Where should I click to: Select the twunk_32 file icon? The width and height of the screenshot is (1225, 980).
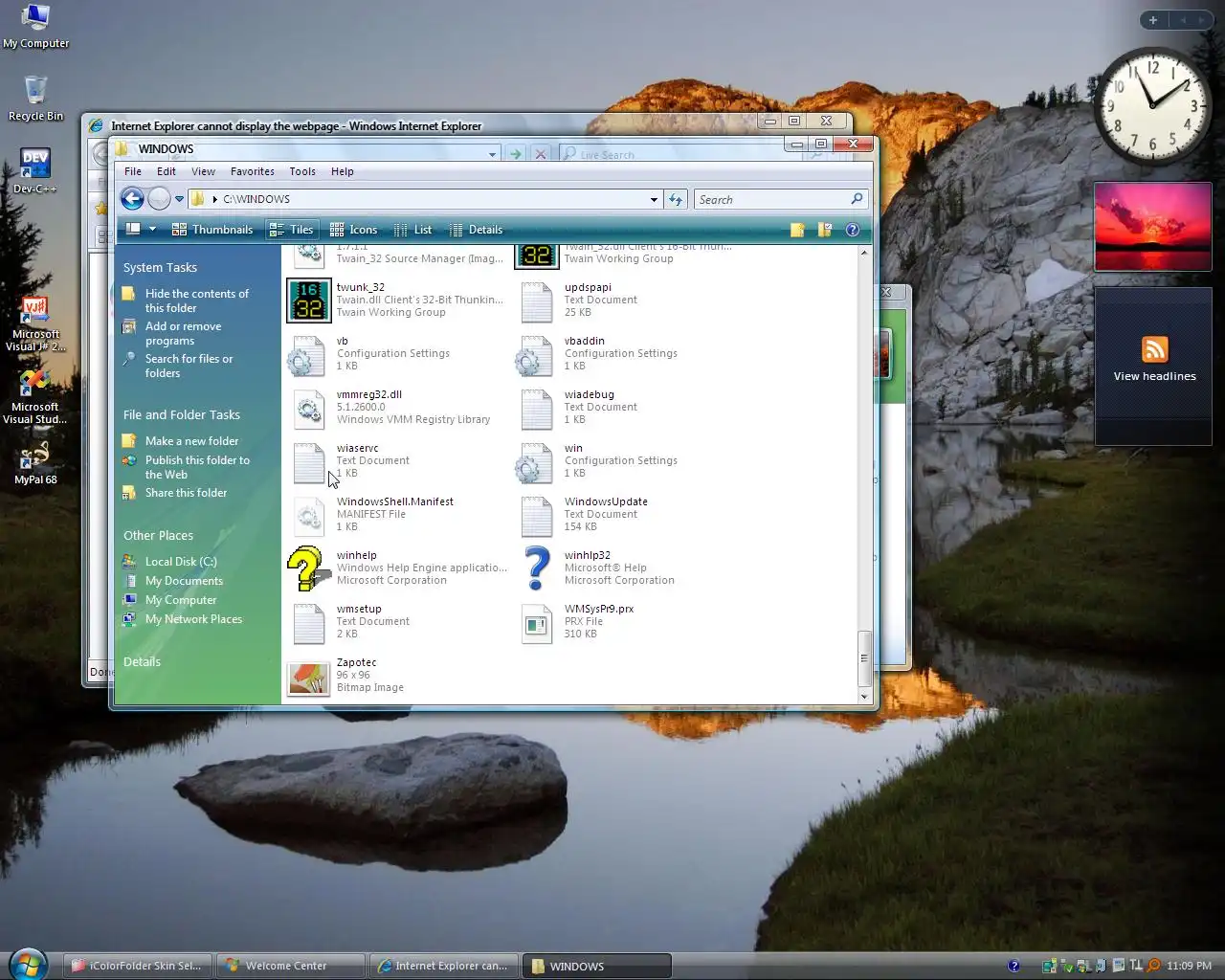(x=309, y=301)
